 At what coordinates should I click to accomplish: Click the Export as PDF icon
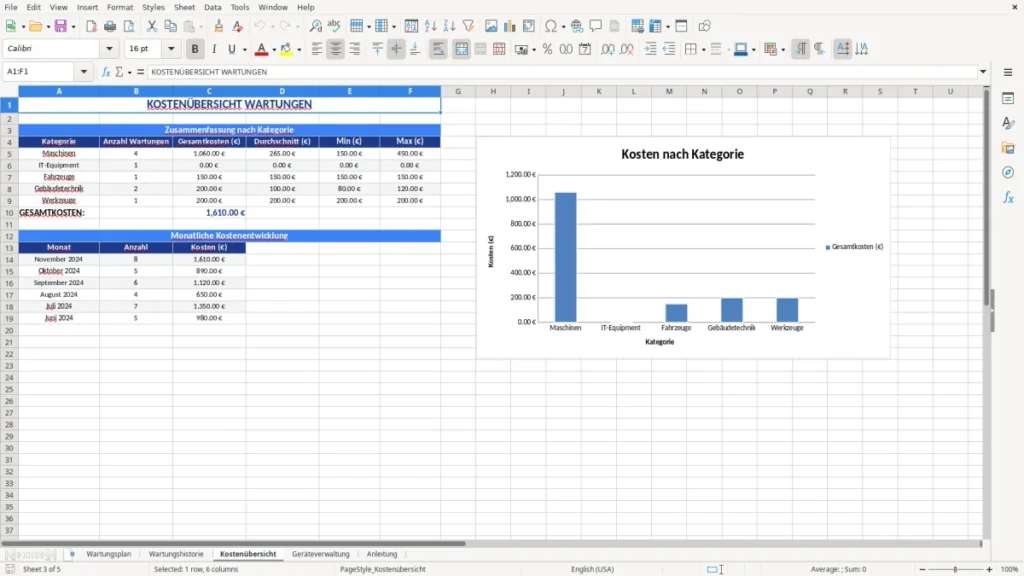click(x=91, y=26)
